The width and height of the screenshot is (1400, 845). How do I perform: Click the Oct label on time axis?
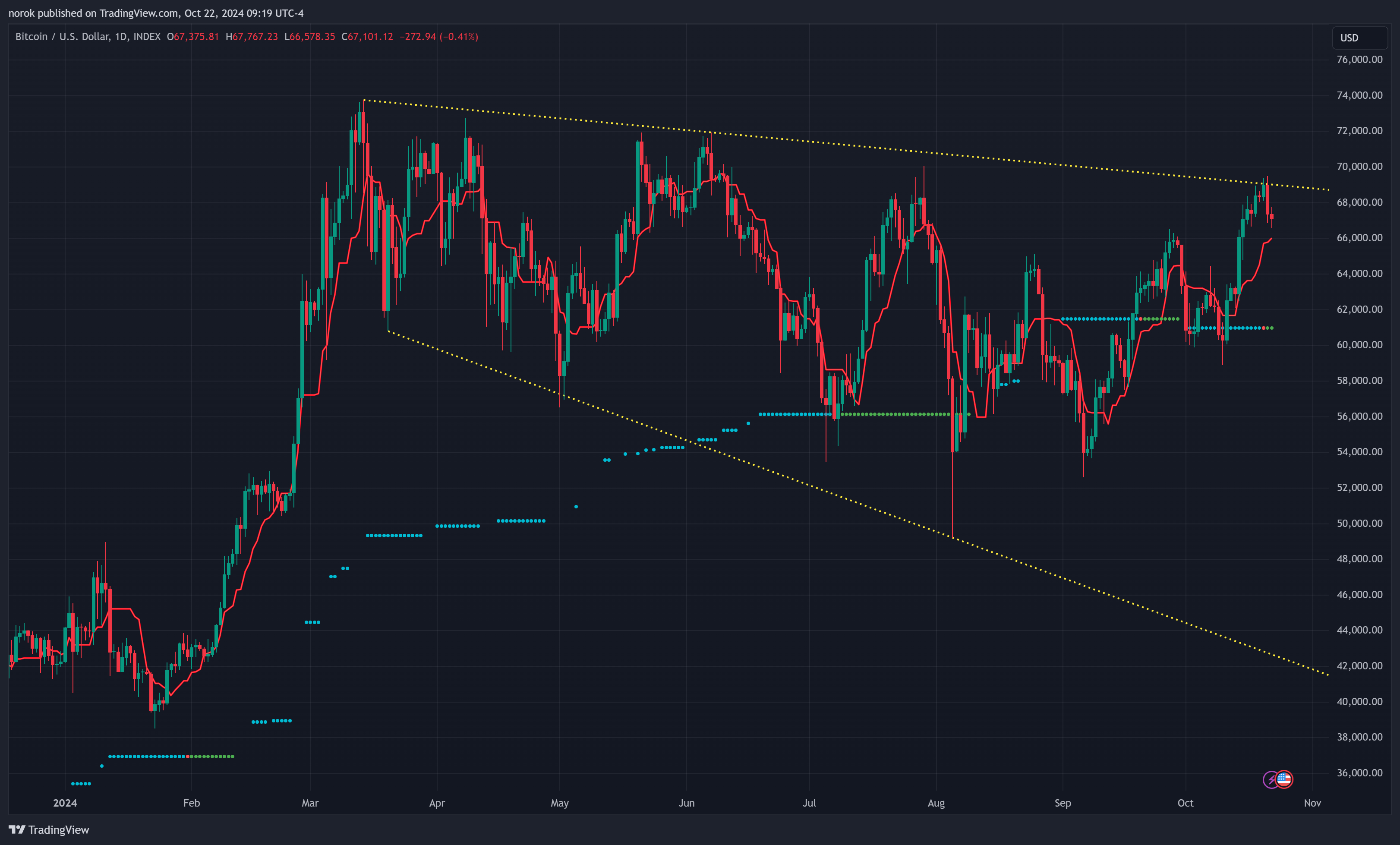coord(1186,803)
